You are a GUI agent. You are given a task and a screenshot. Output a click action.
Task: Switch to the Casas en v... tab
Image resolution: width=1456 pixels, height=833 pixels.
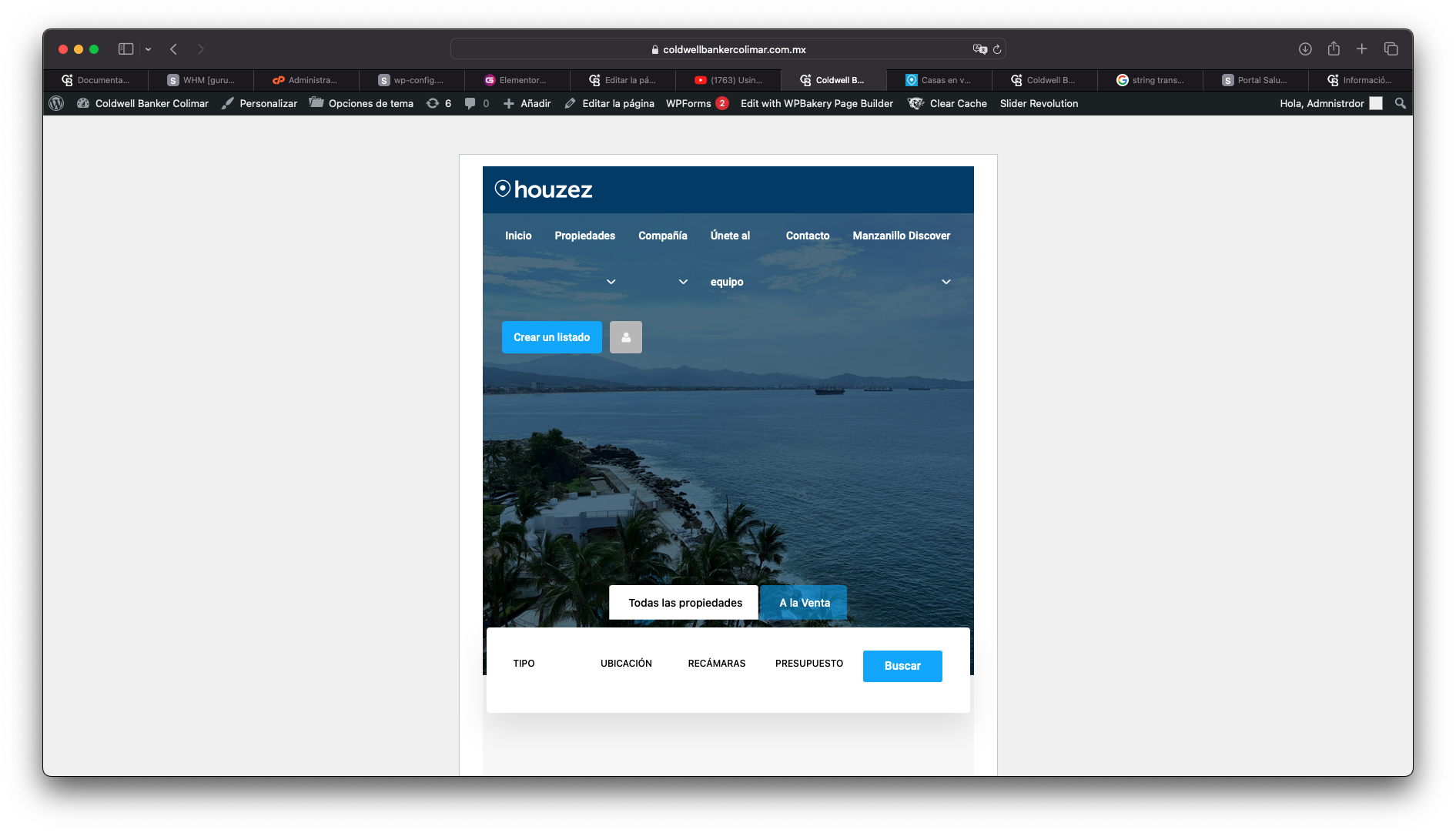939,80
